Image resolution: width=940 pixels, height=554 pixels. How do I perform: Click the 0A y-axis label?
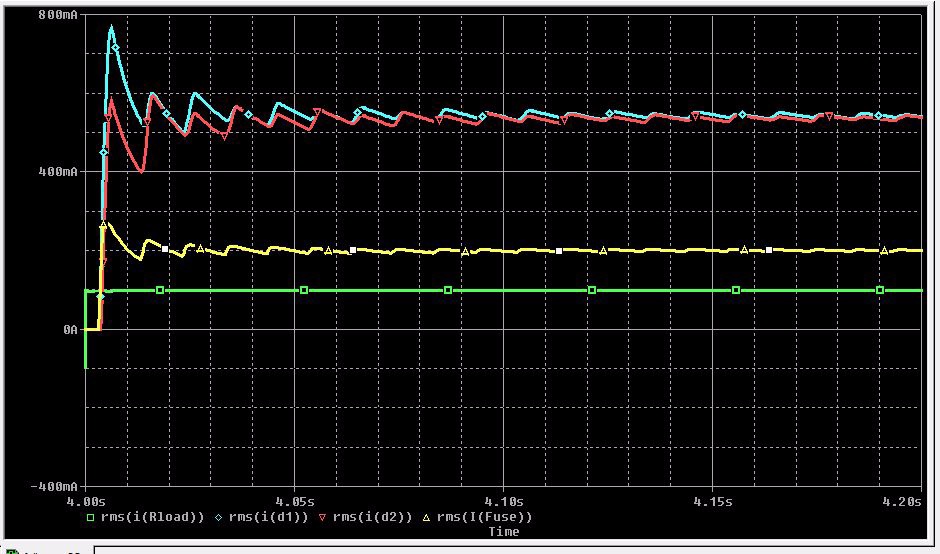click(x=67, y=329)
